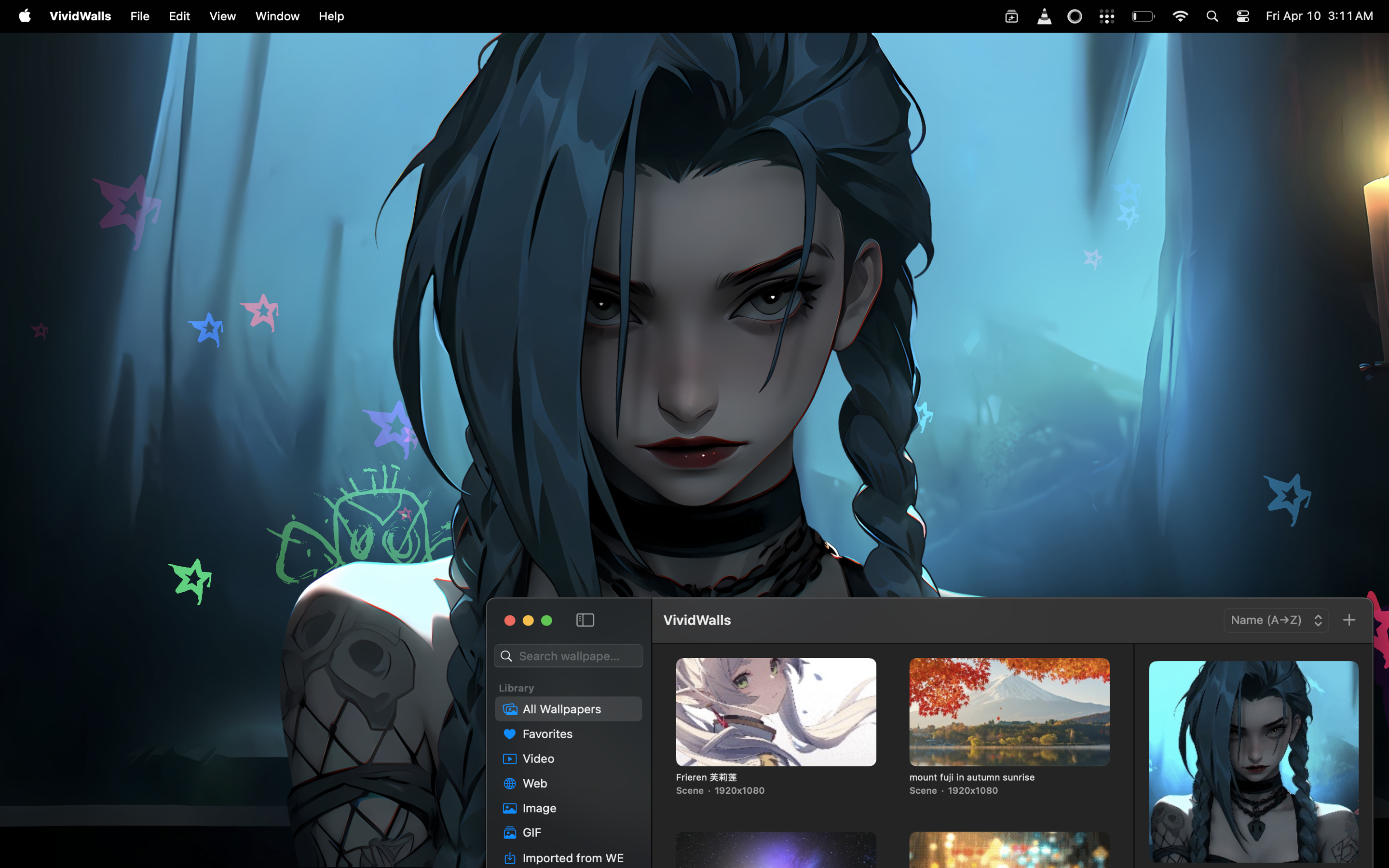Select the blurred city lights thumbnail
Viewport: 1389px width, 868px height.
point(1009,850)
